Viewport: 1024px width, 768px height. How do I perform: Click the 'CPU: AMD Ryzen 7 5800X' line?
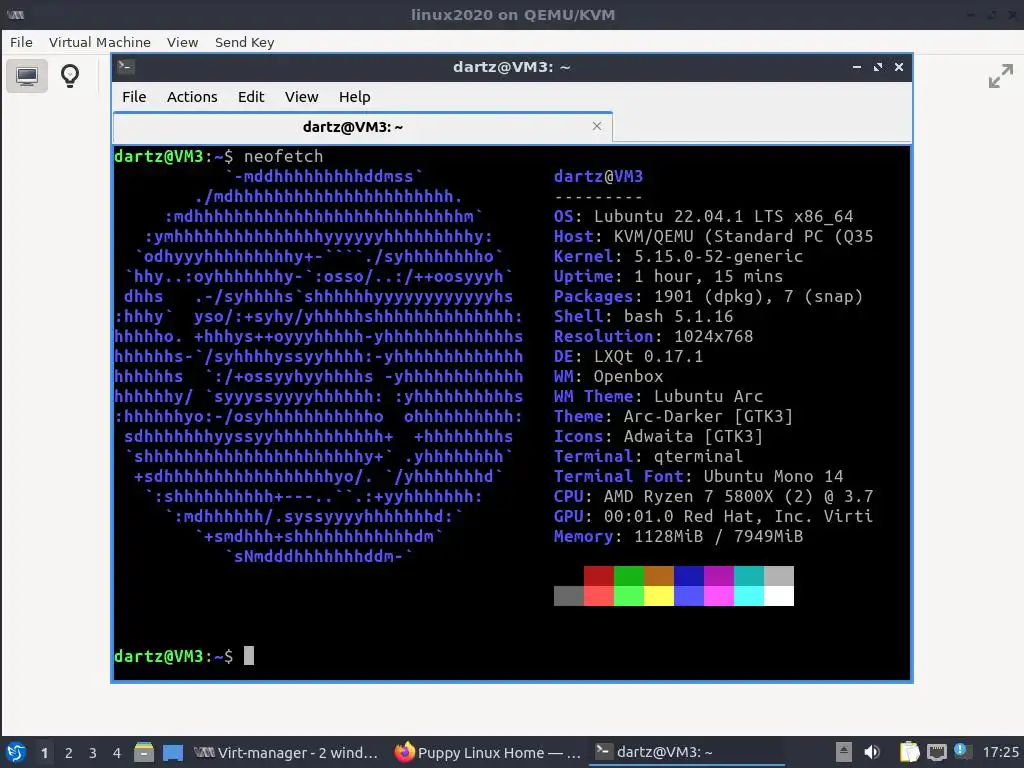[x=713, y=496]
